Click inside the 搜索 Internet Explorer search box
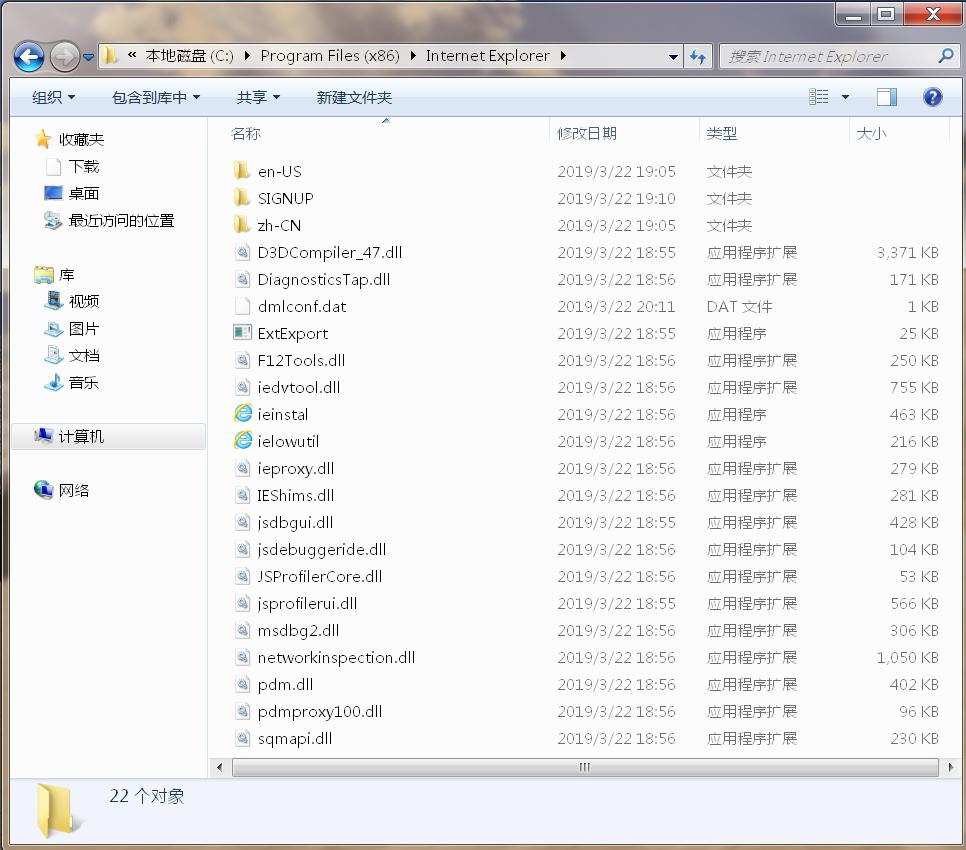 click(x=830, y=56)
